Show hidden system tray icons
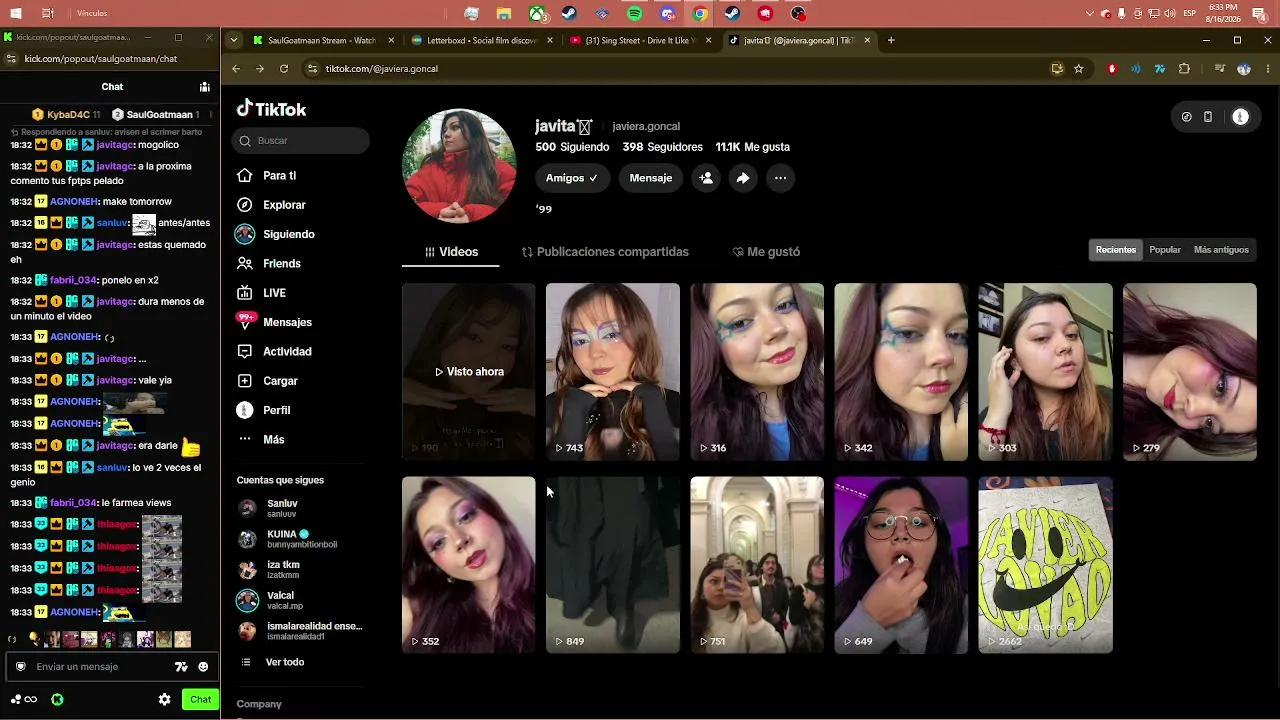The width and height of the screenshot is (1280, 720). click(x=1090, y=14)
